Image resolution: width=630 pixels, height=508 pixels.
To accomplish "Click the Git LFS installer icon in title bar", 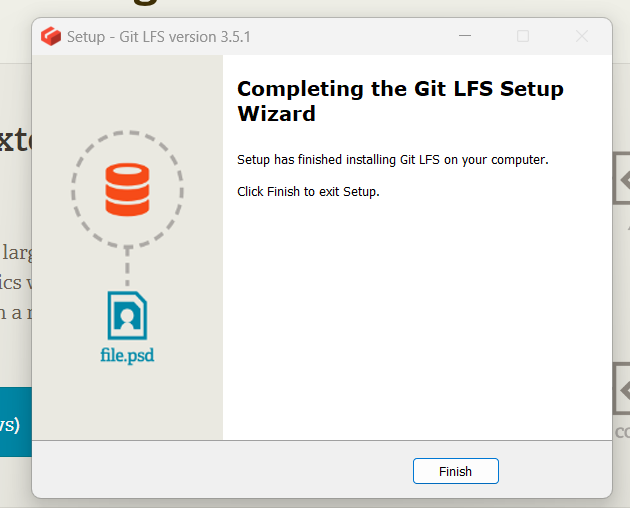I will pos(51,36).
